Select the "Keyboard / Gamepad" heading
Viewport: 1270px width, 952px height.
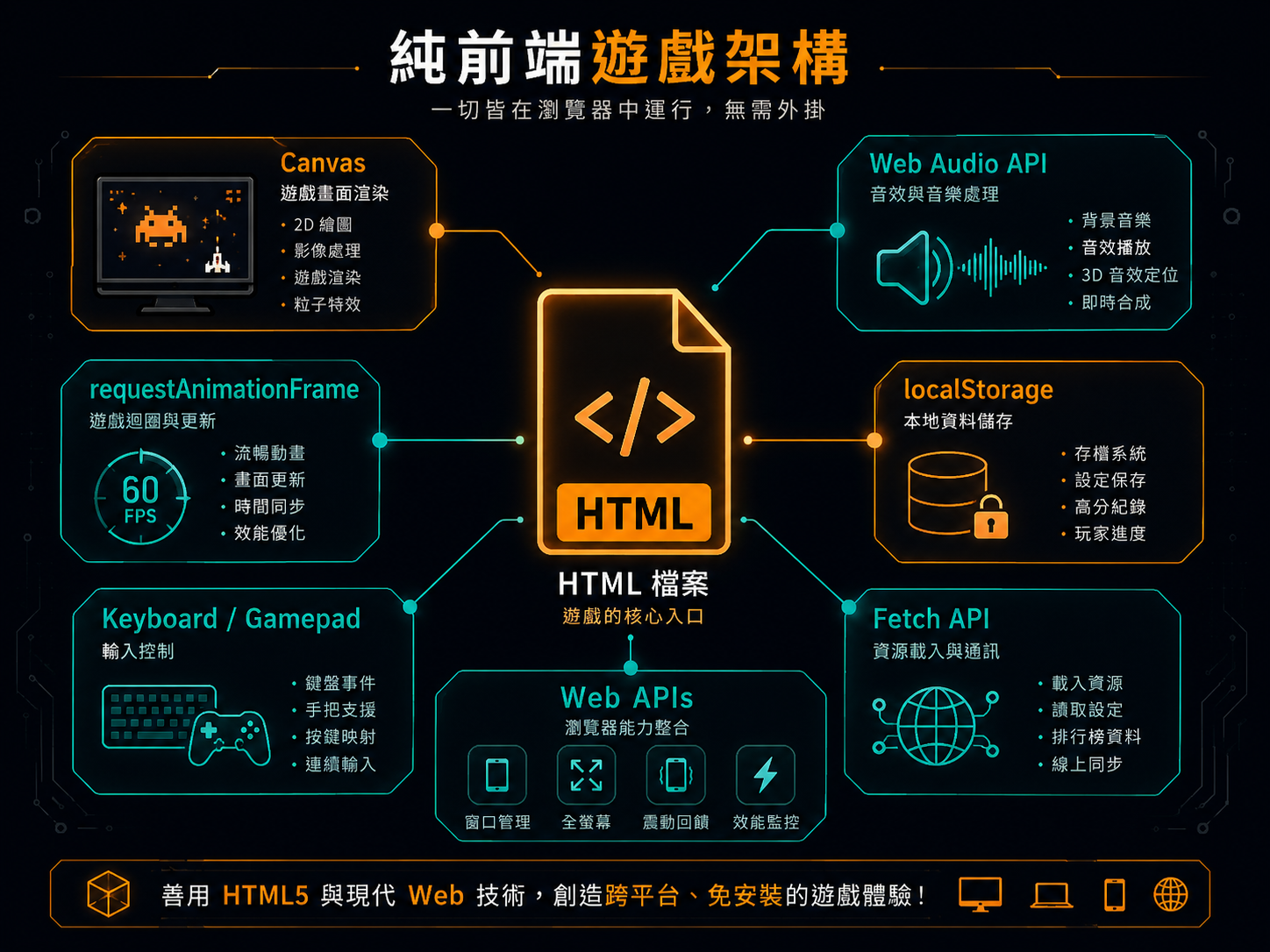232,619
